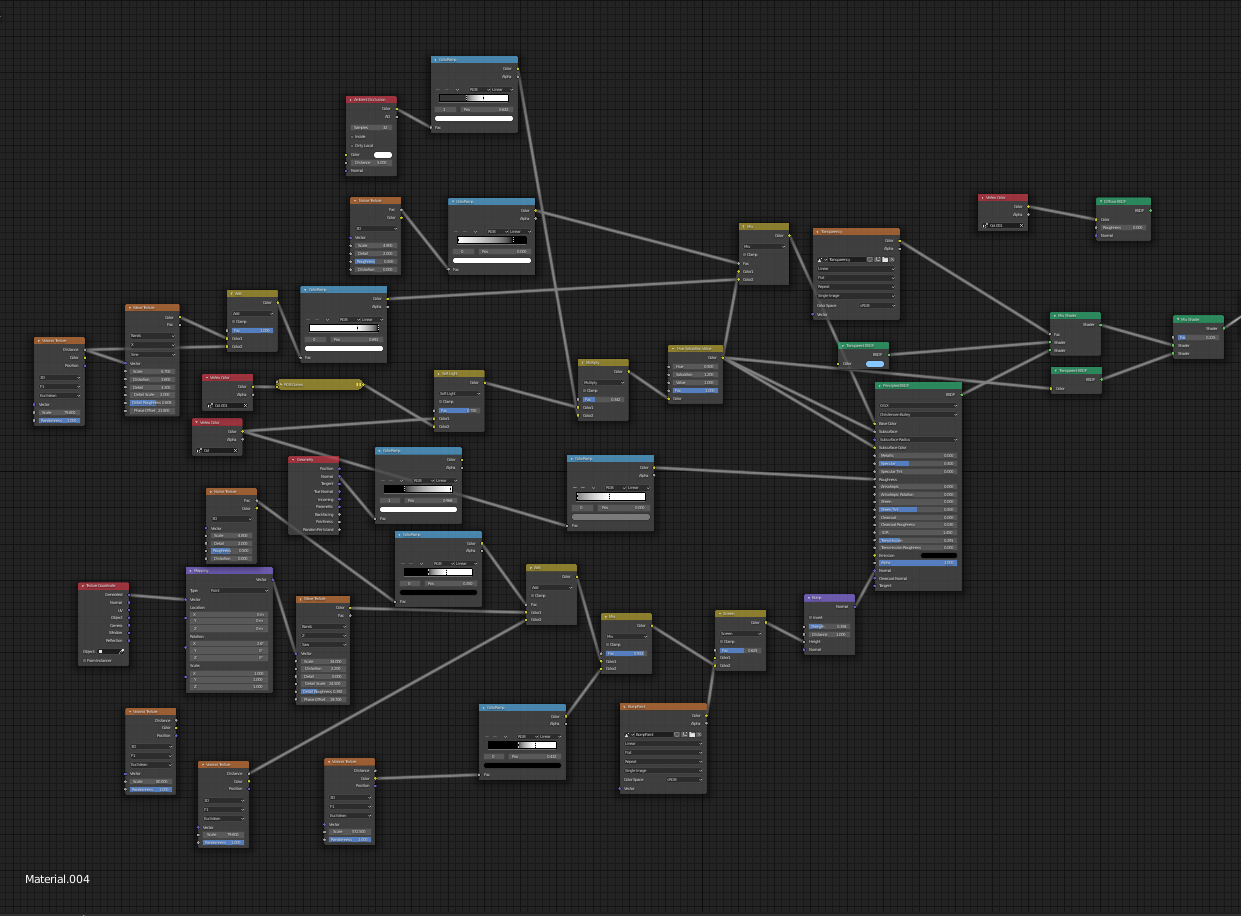The height and width of the screenshot is (916, 1241).
Task: Toggle fake user shield on BumpPaint image
Action: pos(677,735)
